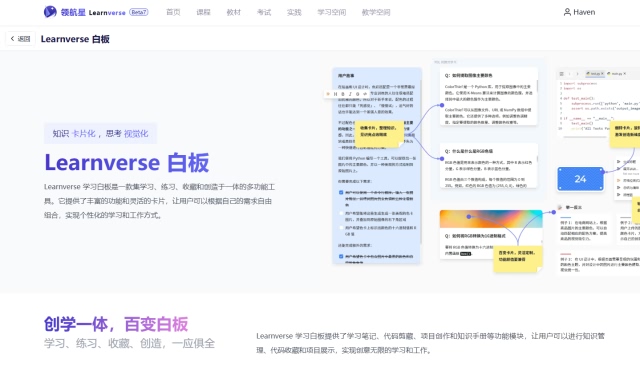
Task: Switch to the 教学空间 nav item
Action: click(376, 12)
